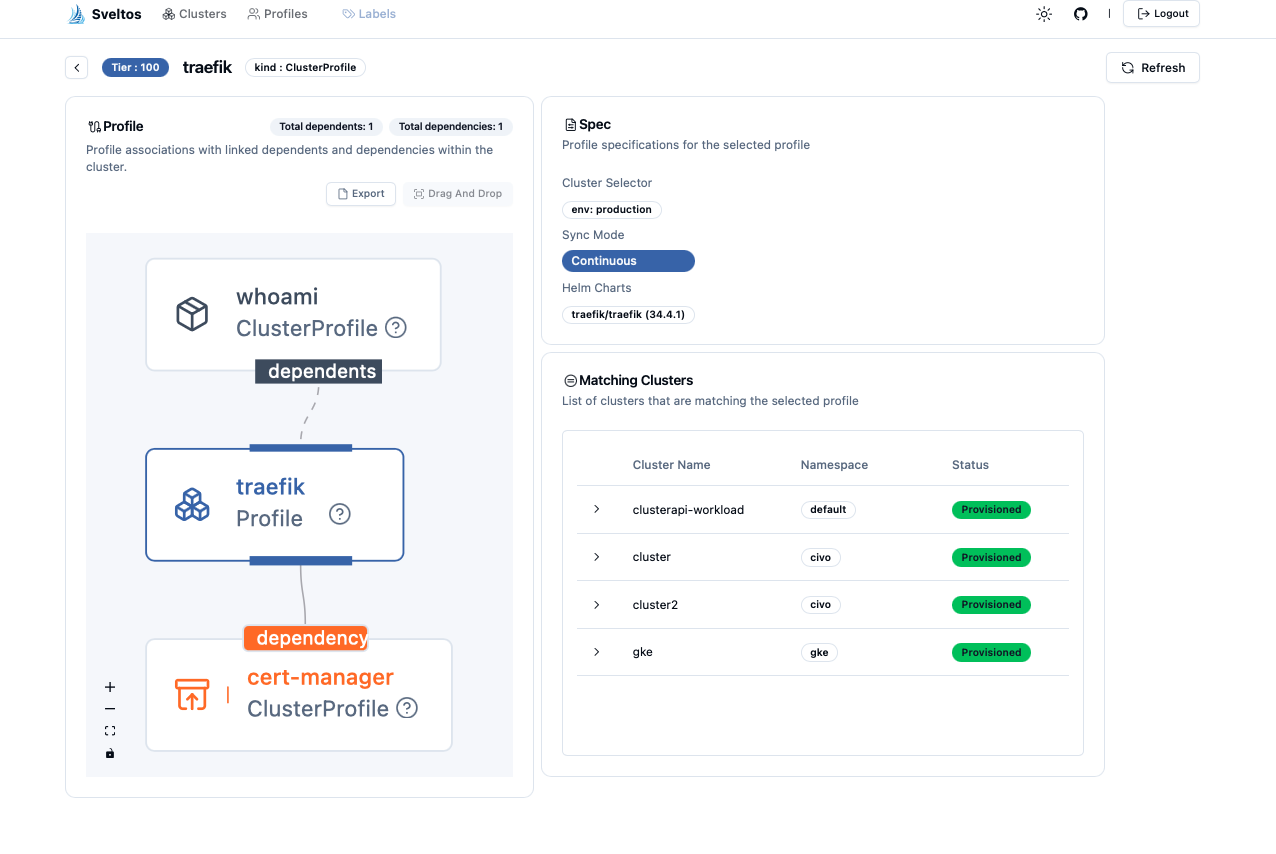The image size is (1276, 854).
Task: Click Provisioned status in gke row
Action: tap(991, 652)
